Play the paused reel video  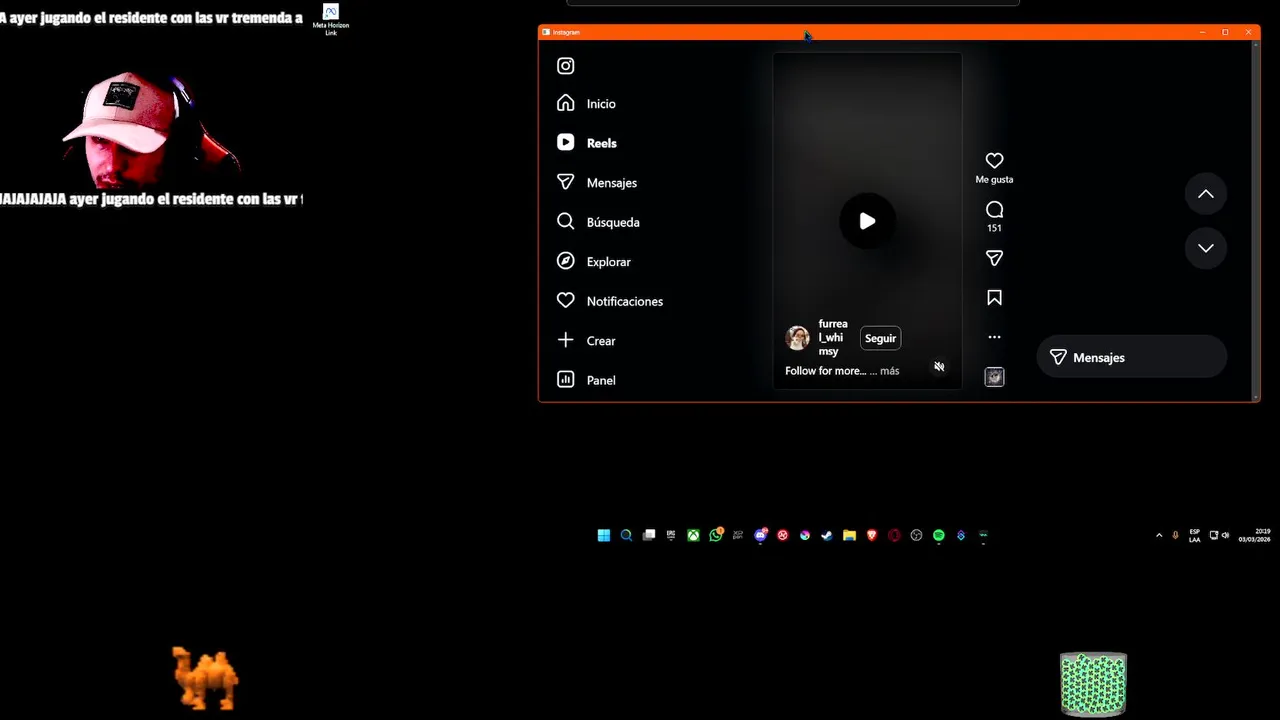click(x=867, y=221)
